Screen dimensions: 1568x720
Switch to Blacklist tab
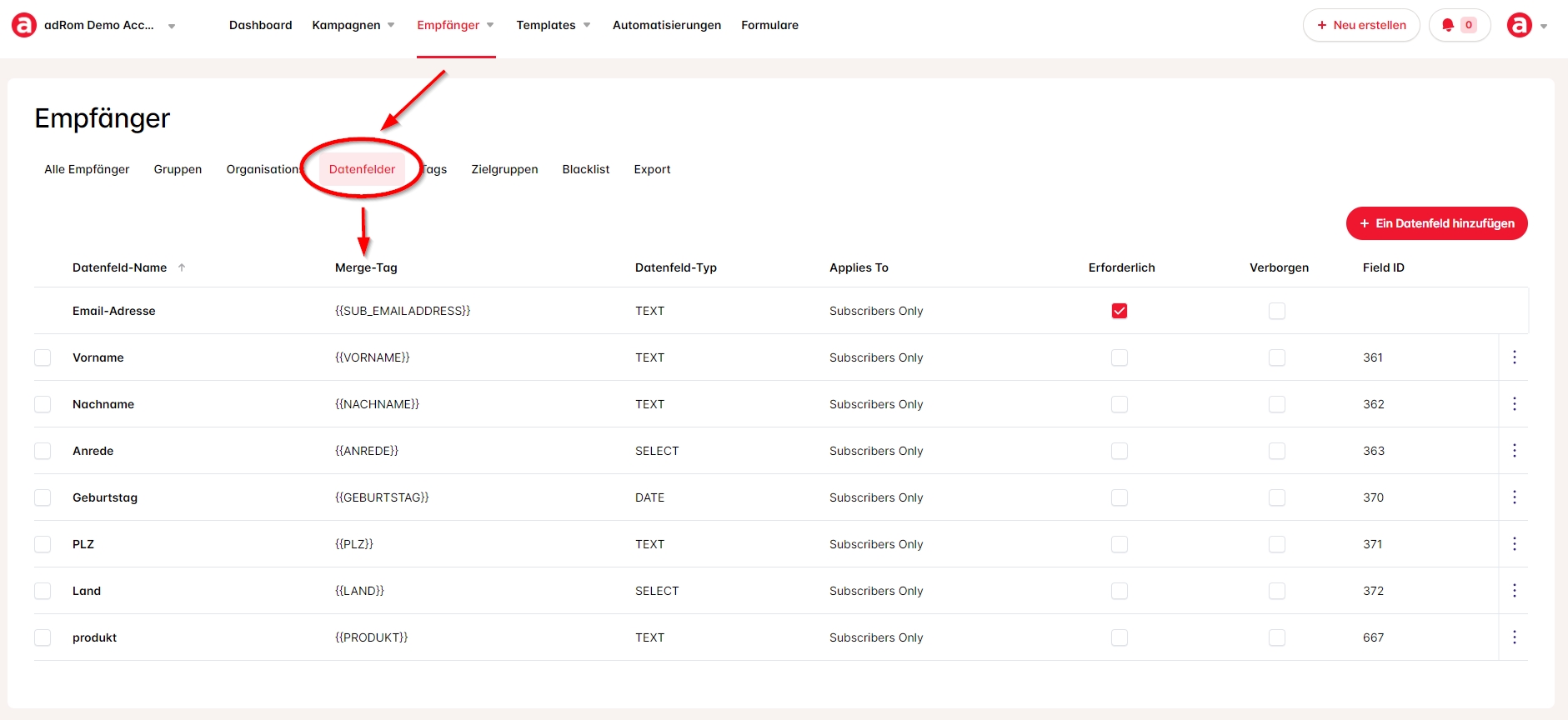586,169
